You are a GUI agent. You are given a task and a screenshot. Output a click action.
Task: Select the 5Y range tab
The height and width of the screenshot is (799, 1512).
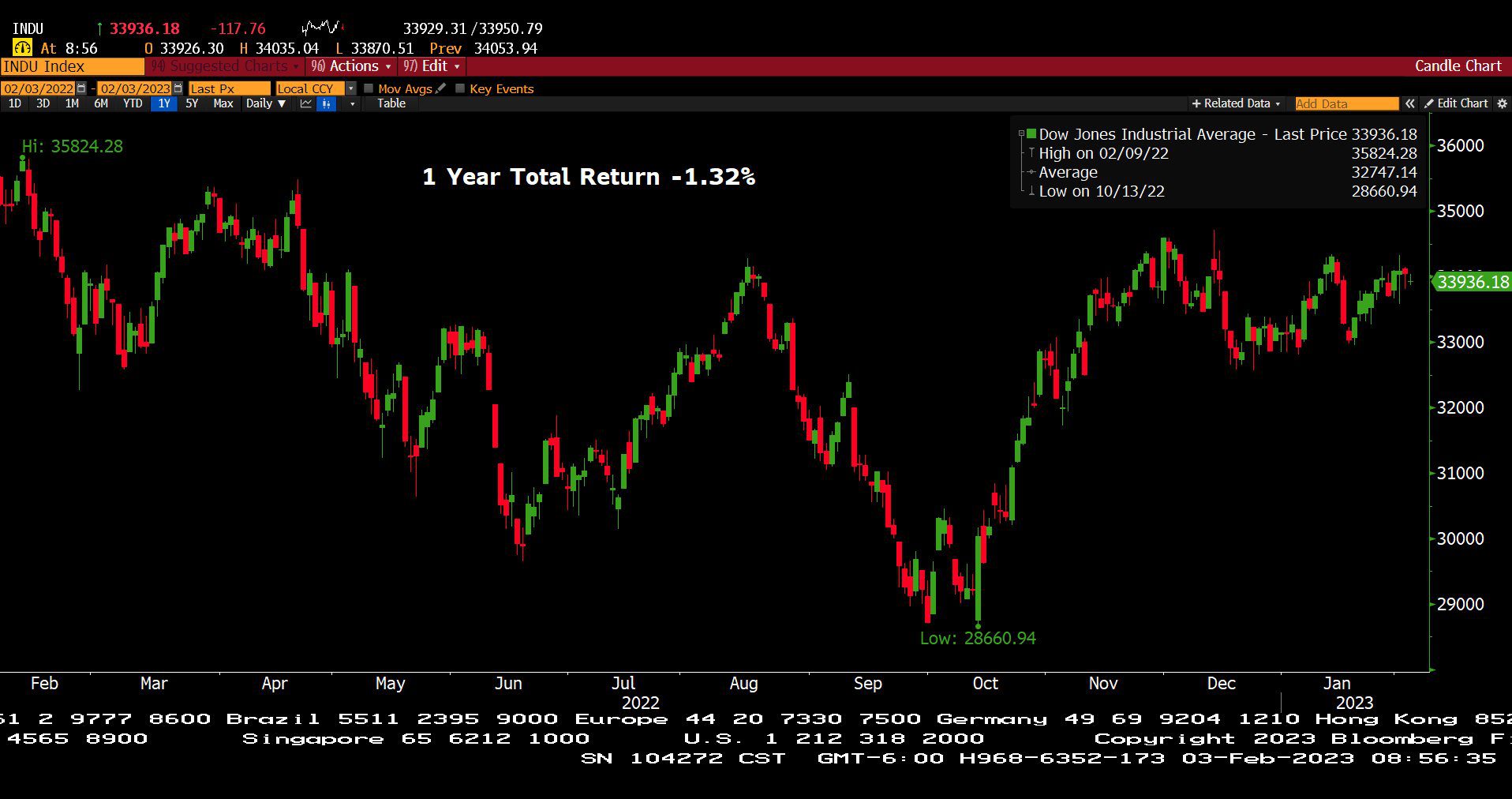192,103
